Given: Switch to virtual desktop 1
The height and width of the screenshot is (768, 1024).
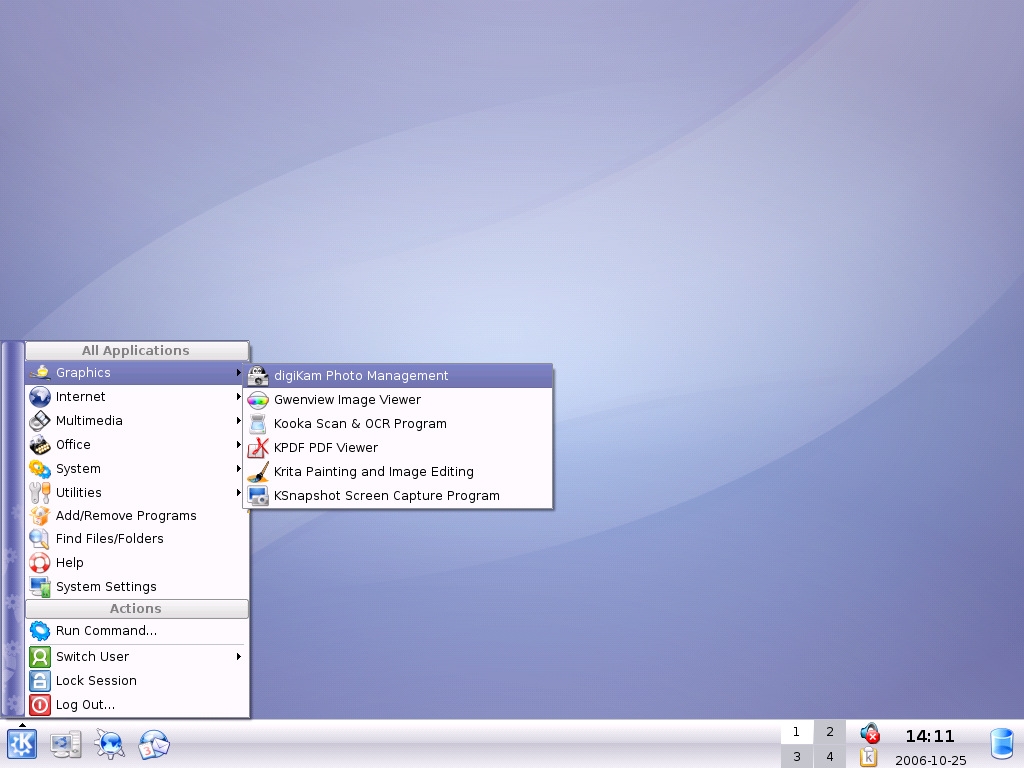Looking at the screenshot, I should 797,732.
